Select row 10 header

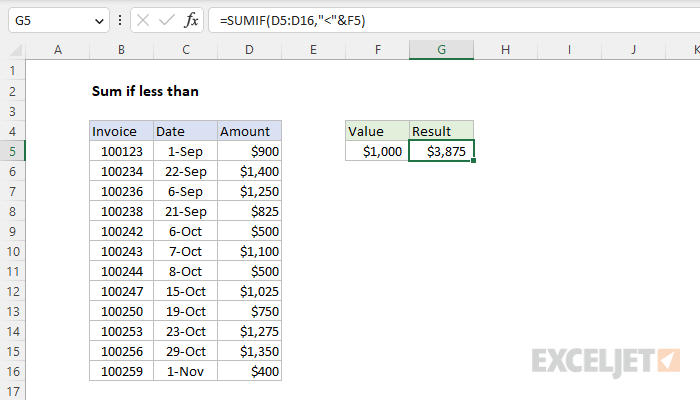click(13, 251)
